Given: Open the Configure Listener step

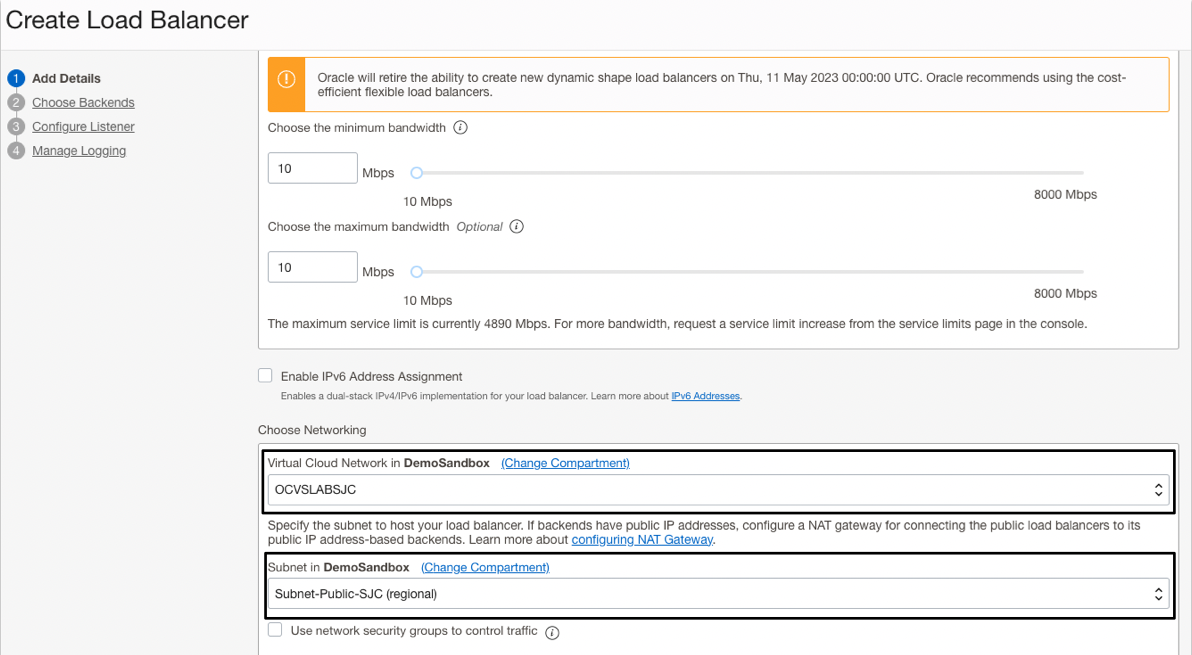Looking at the screenshot, I should click(x=83, y=126).
